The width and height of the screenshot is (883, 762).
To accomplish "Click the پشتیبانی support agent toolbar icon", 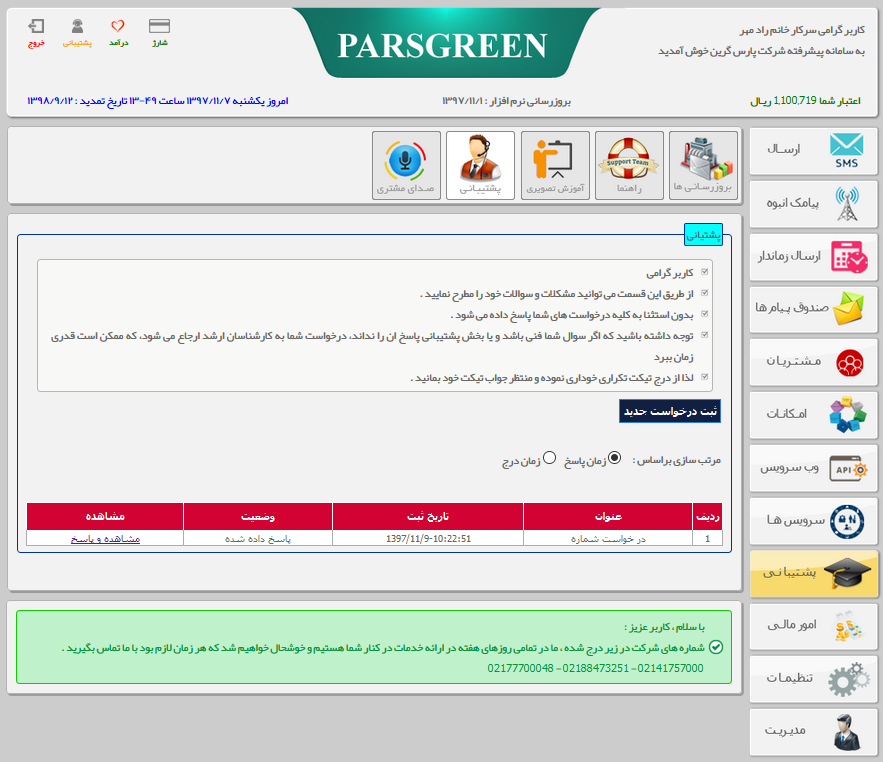I will pos(480,164).
